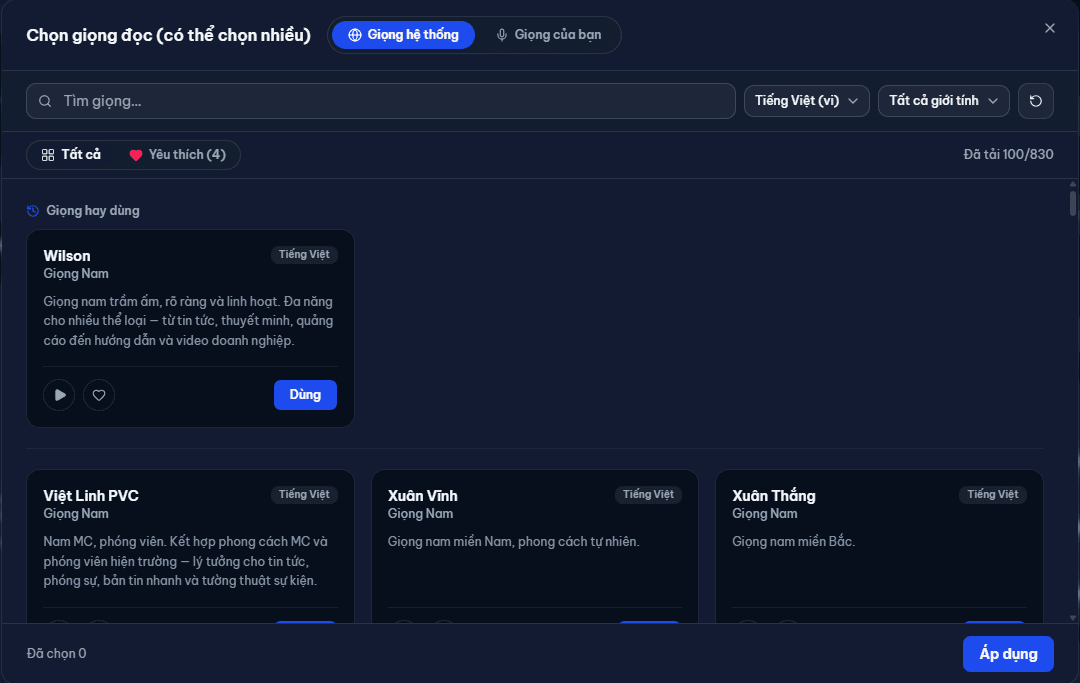Click Giọng nam miền Bắc description
Viewport: 1080px width, 683px height.
click(x=793, y=542)
